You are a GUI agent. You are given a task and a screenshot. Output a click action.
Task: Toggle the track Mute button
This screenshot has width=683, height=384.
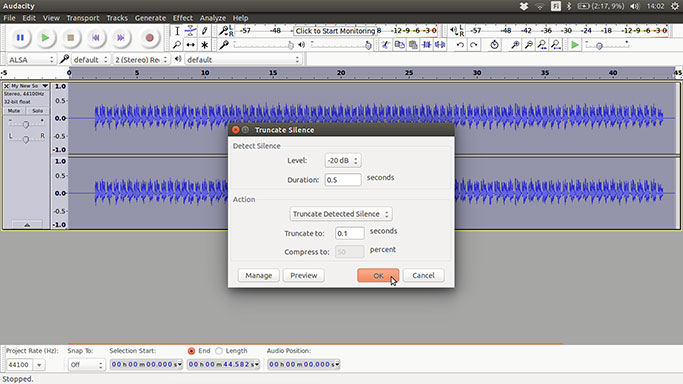tap(14, 111)
